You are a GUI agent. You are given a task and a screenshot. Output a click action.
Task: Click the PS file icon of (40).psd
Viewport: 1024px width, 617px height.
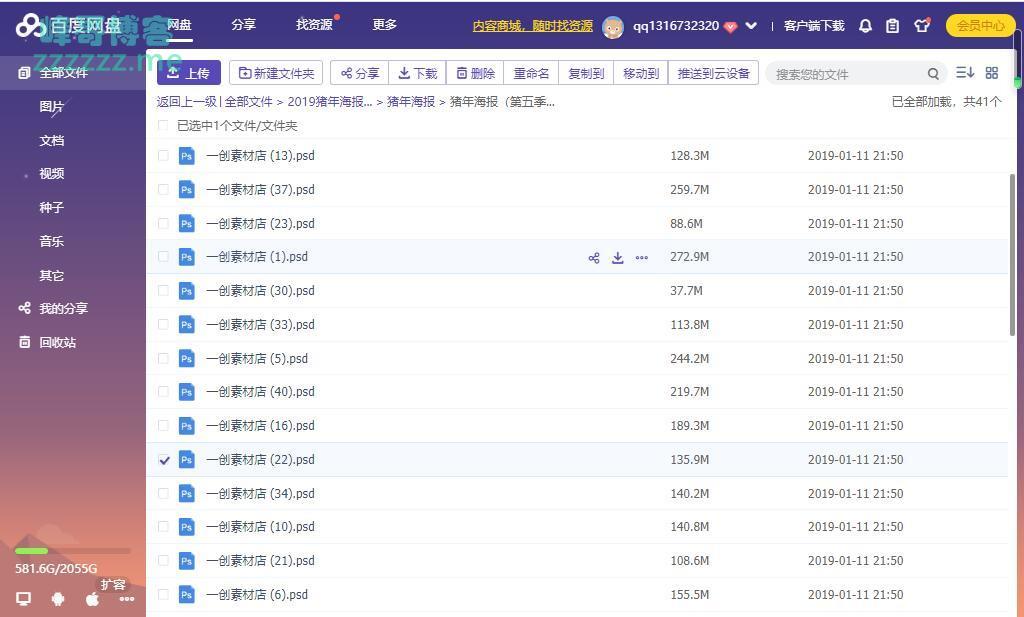pyautogui.click(x=187, y=392)
